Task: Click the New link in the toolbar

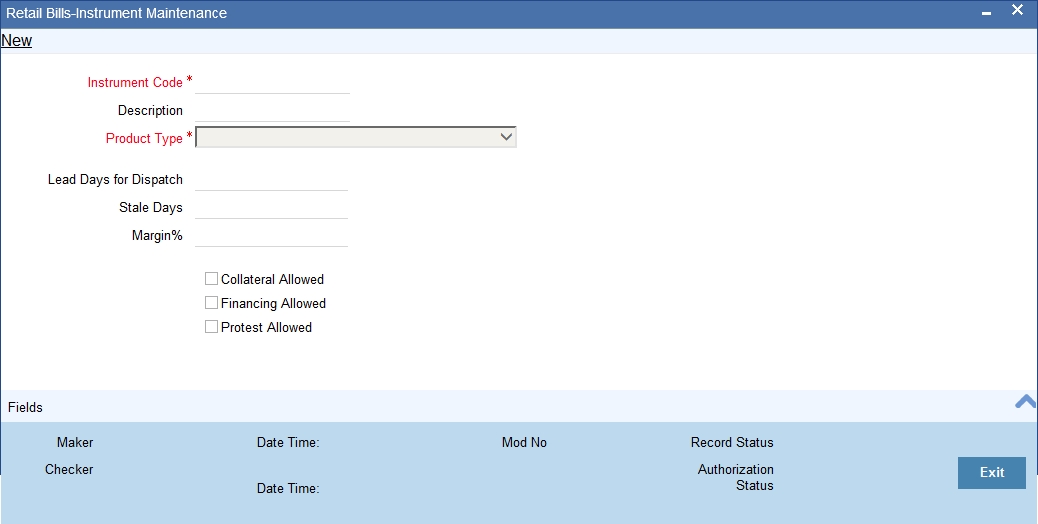Action: point(17,40)
